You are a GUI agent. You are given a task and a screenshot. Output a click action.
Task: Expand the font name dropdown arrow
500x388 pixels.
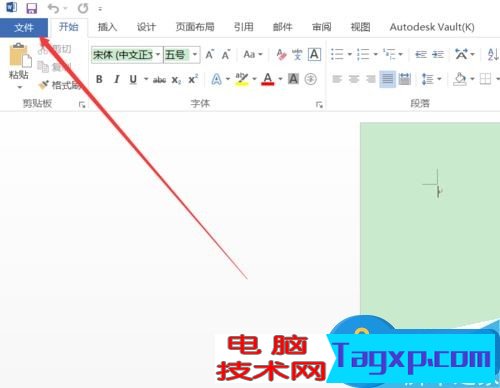pos(158,55)
